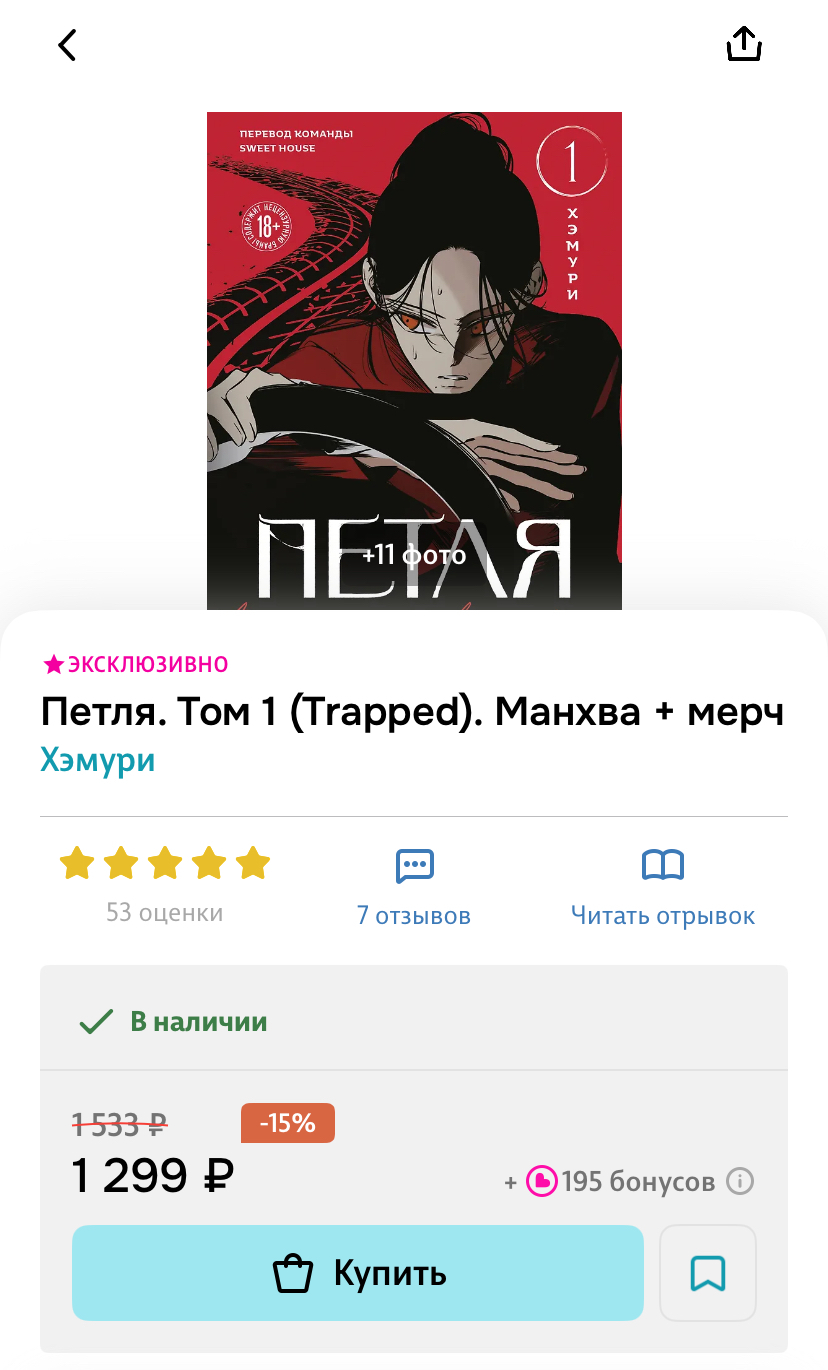Image resolution: width=828 pixels, height=1370 pixels.
Task: Open the Читать отрывок link
Action: point(663,915)
